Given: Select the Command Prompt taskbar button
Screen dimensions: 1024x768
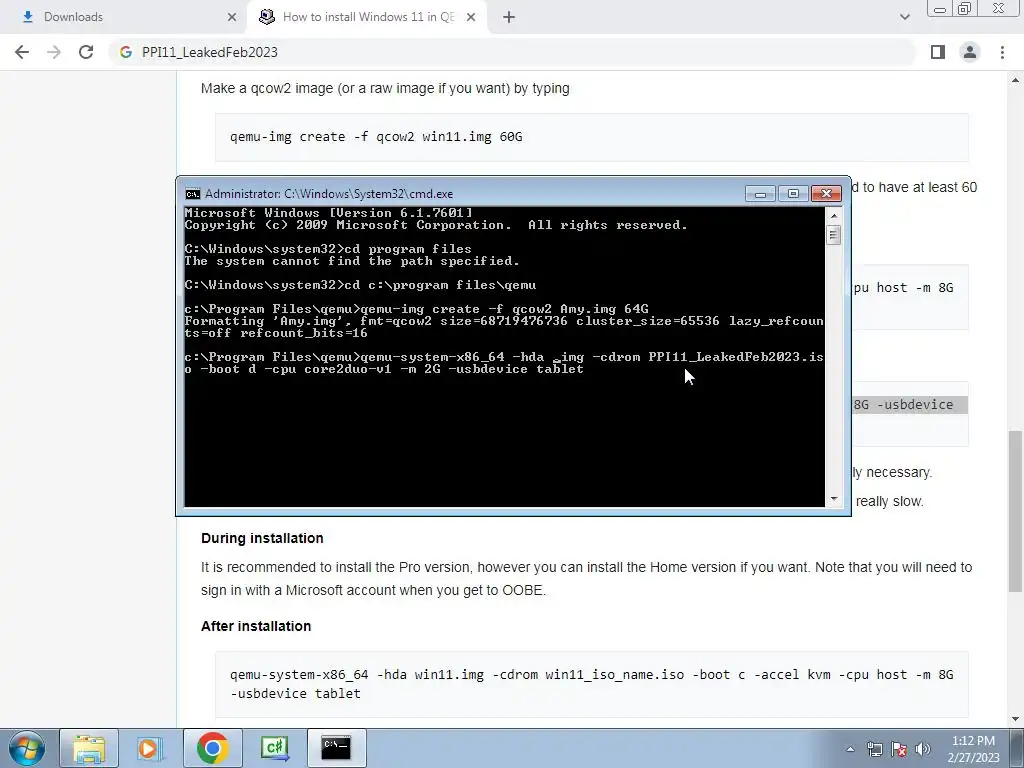Looking at the screenshot, I should 336,748.
